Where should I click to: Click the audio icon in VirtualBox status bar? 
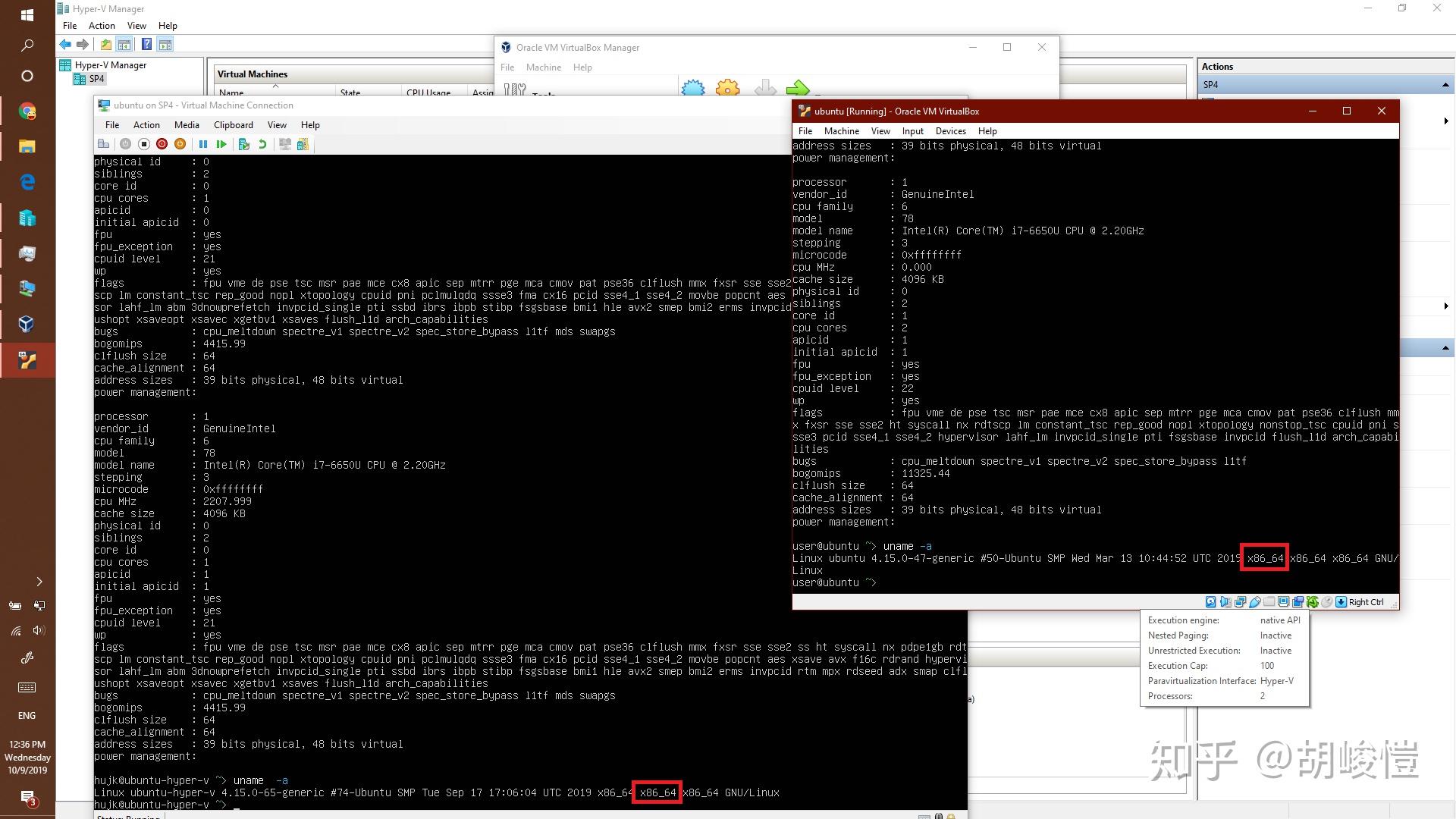[x=1225, y=602]
